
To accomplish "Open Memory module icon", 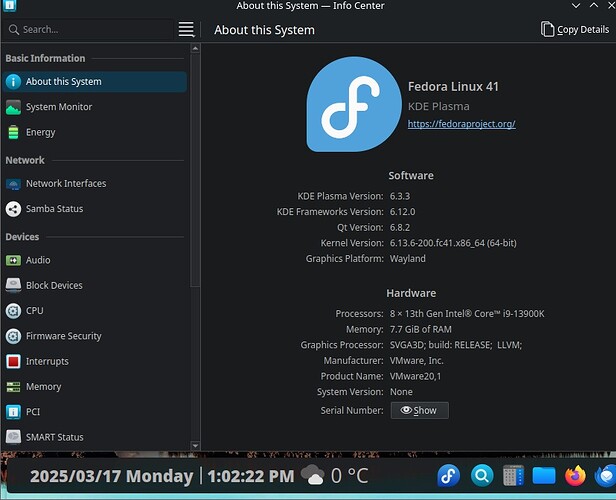I will pyautogui.click(x=13, y=387).
